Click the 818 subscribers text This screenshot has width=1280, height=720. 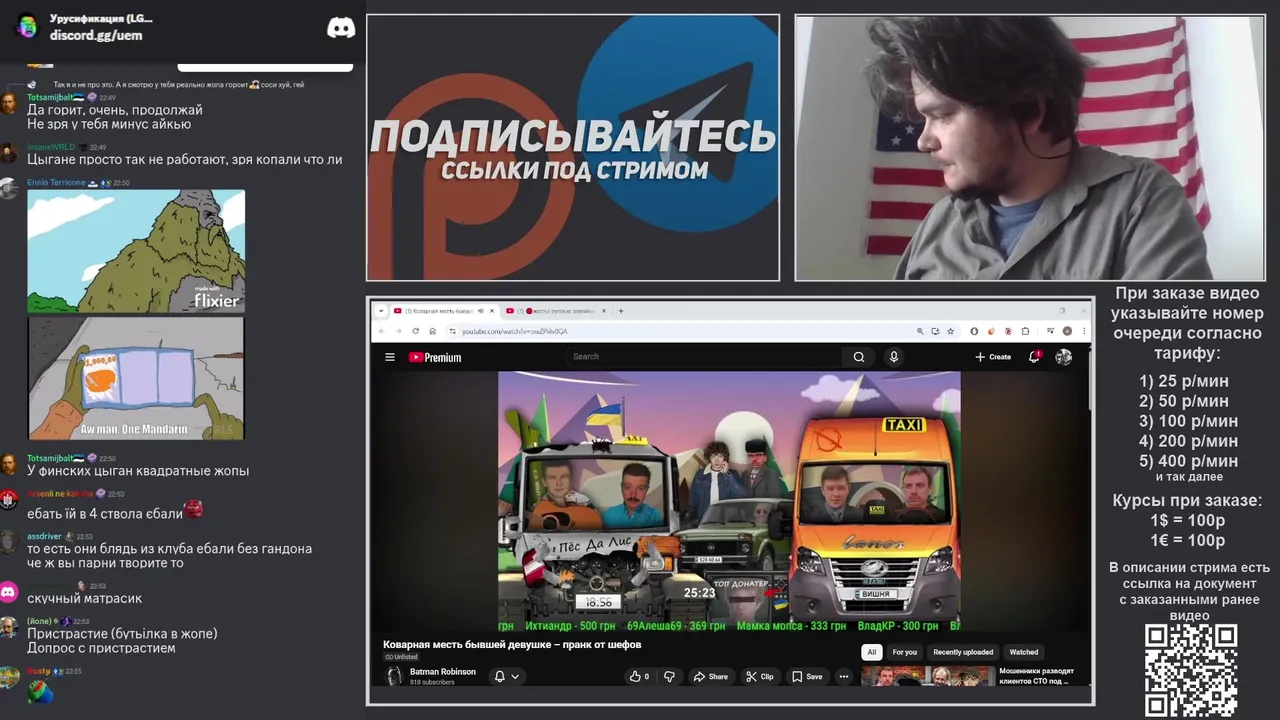pyautogui.click(x=432, y=682)
